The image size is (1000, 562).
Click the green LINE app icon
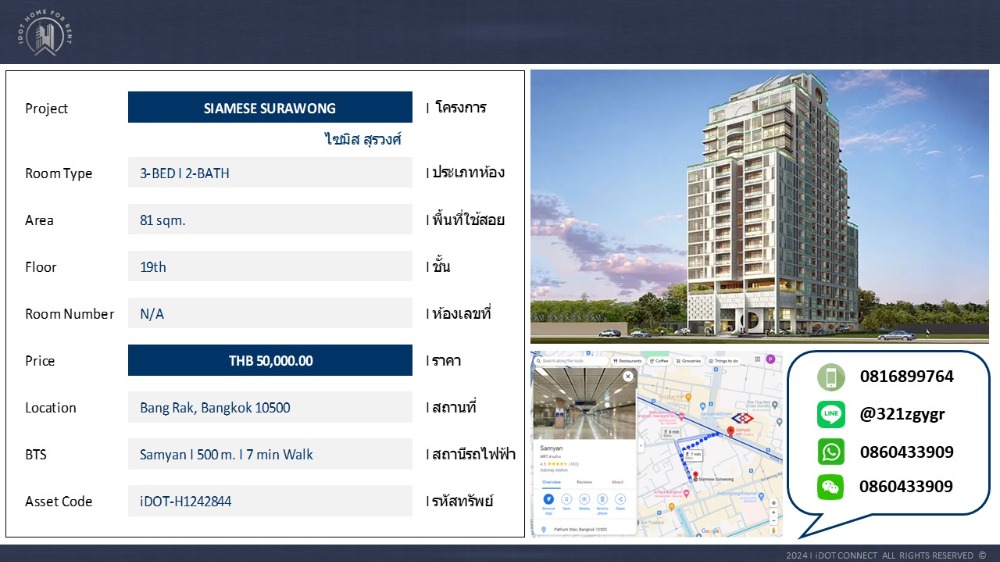(x=830, y=414)
